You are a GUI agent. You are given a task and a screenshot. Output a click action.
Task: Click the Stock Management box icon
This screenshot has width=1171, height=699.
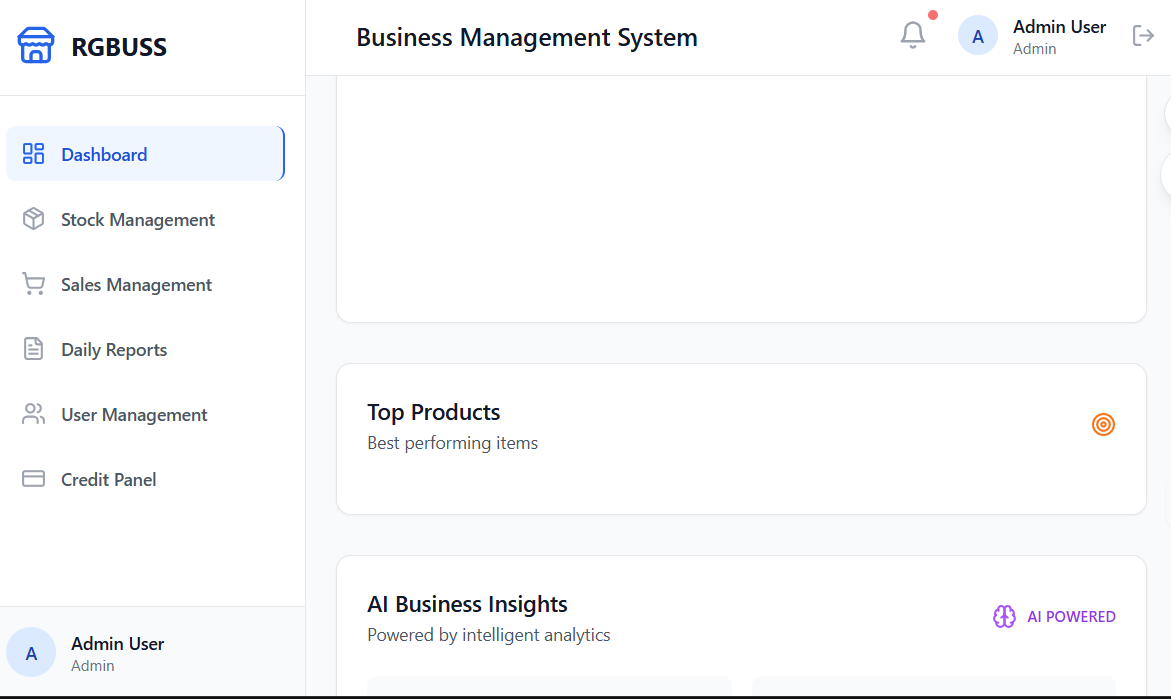tap(34, 219)
